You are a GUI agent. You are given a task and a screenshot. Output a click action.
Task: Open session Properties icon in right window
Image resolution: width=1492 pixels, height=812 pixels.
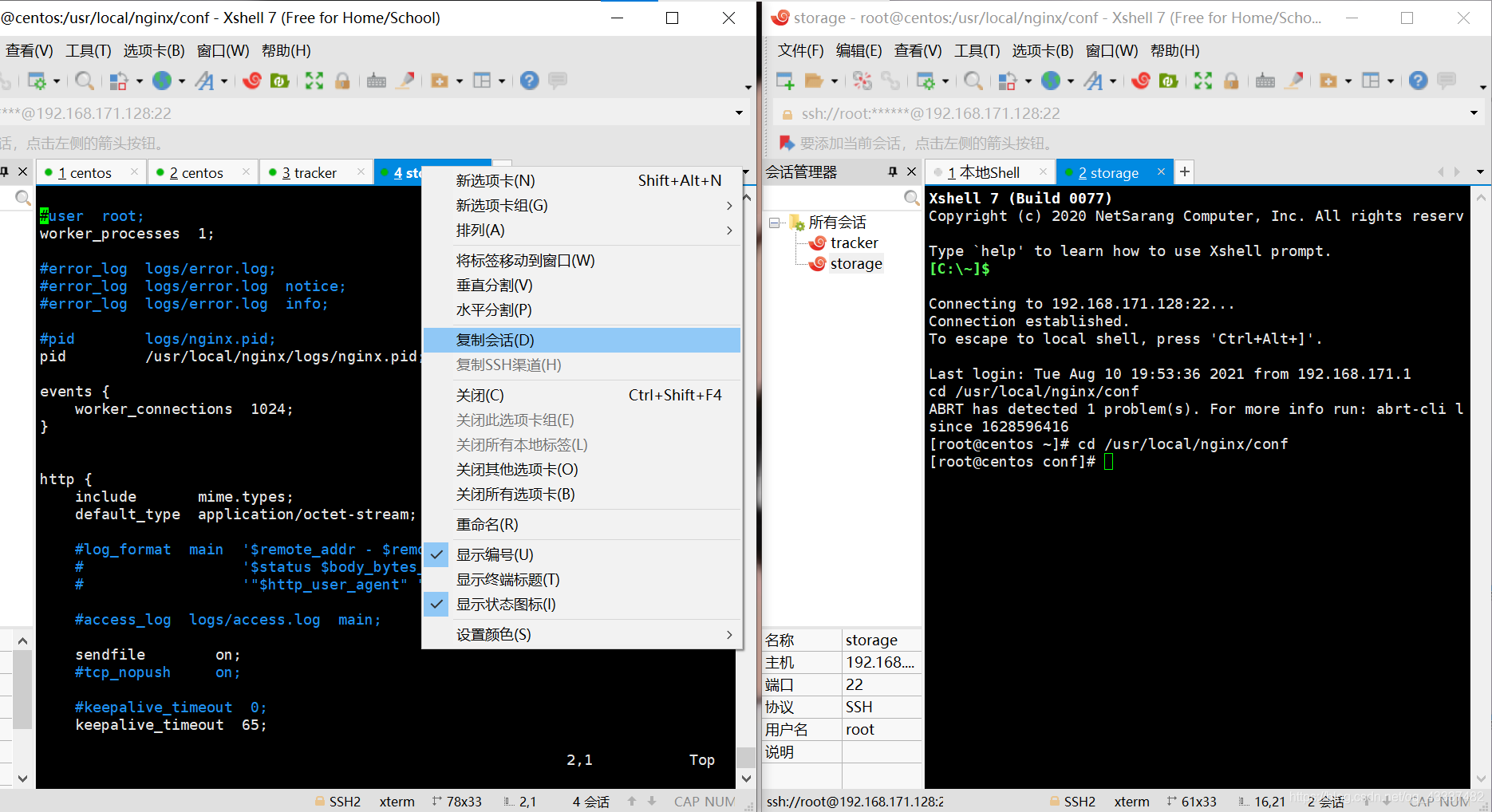pyautogui.click(x=926, y=81)
